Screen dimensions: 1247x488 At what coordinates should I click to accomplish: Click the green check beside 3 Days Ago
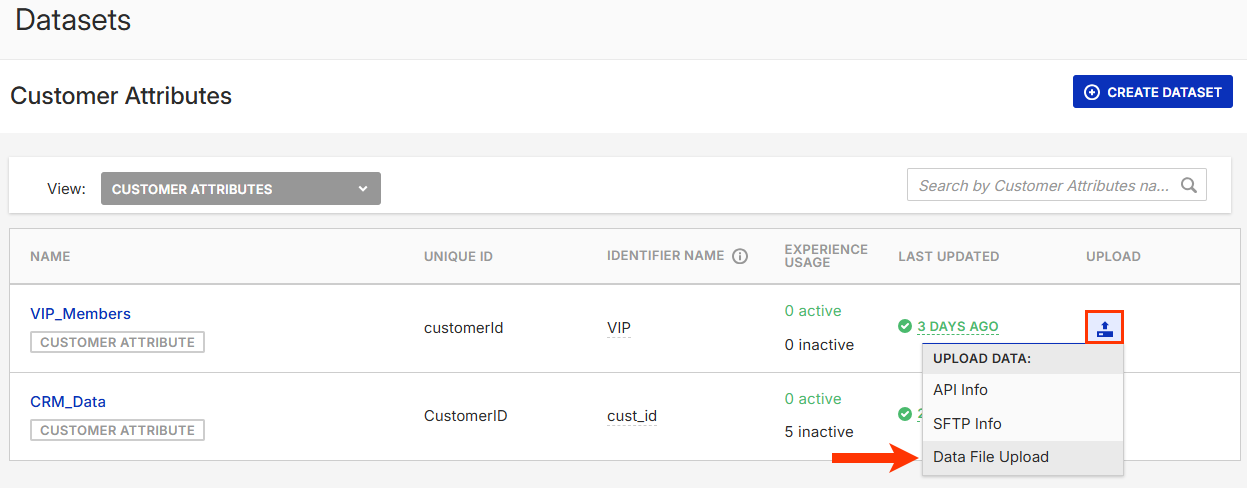(905, 326)
